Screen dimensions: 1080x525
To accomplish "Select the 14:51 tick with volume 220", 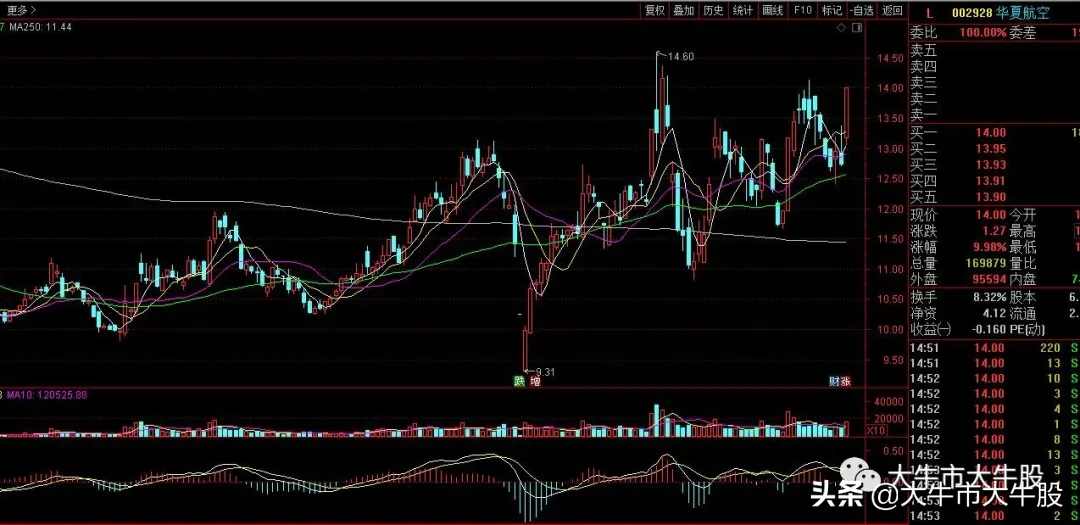I will [995, 348].
